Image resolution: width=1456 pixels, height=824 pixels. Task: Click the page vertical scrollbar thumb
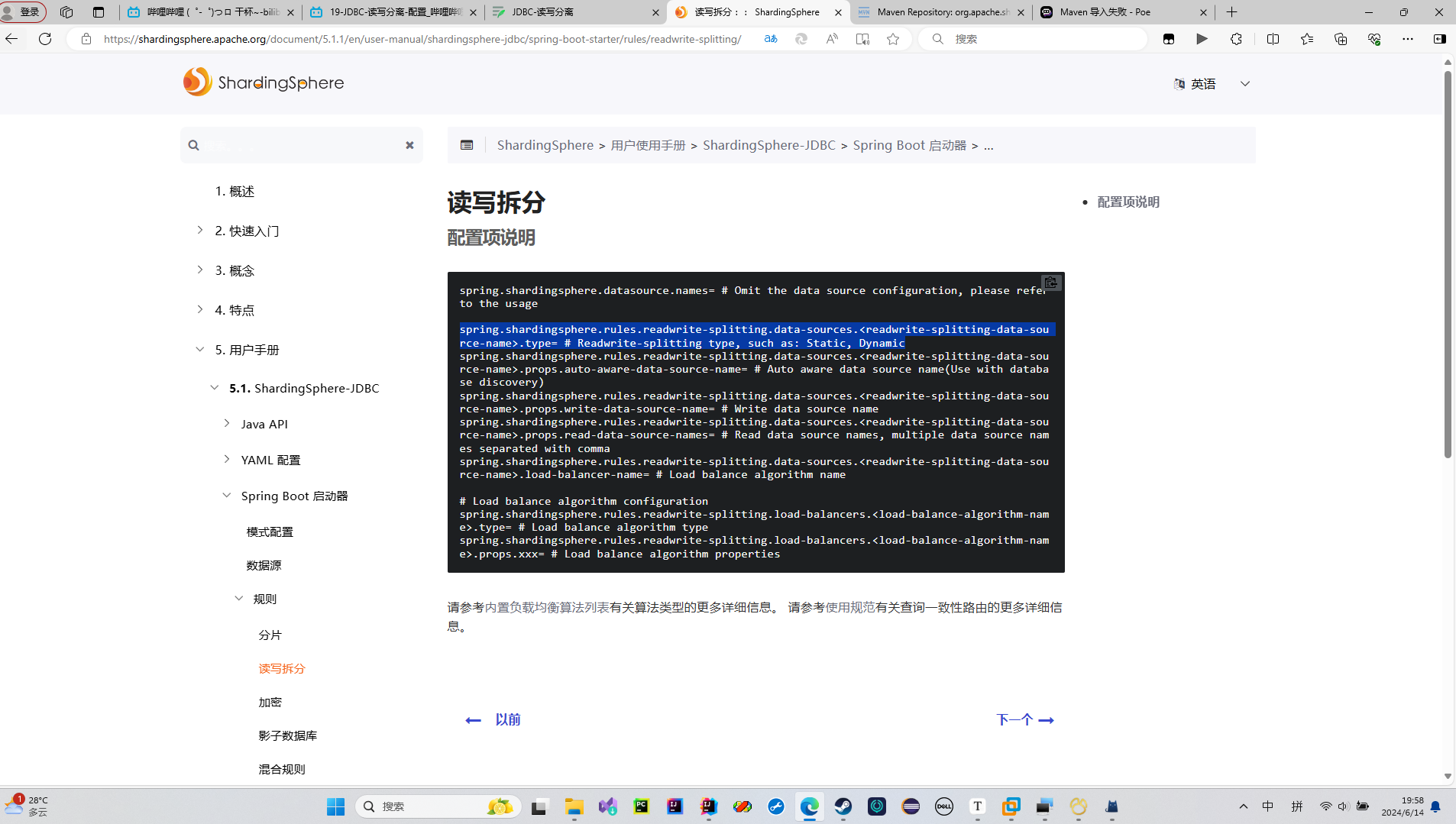coord(1448,263)
